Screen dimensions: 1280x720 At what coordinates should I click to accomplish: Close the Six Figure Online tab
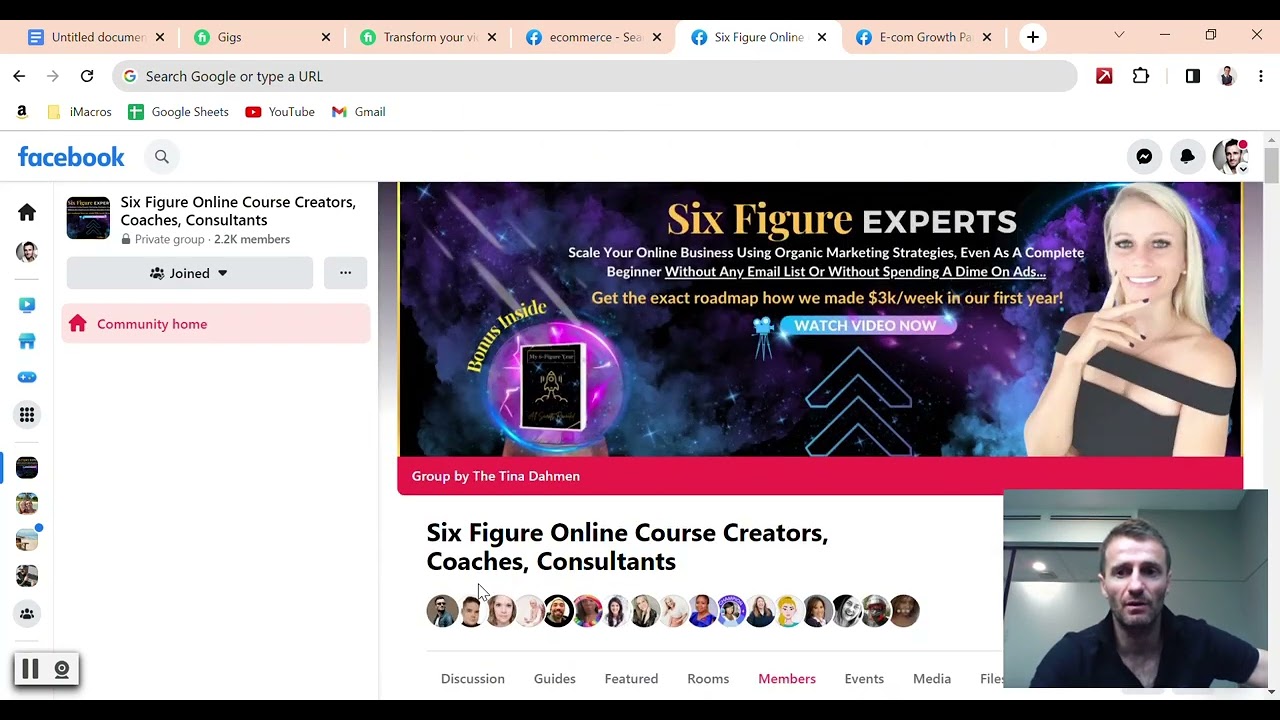821,37
